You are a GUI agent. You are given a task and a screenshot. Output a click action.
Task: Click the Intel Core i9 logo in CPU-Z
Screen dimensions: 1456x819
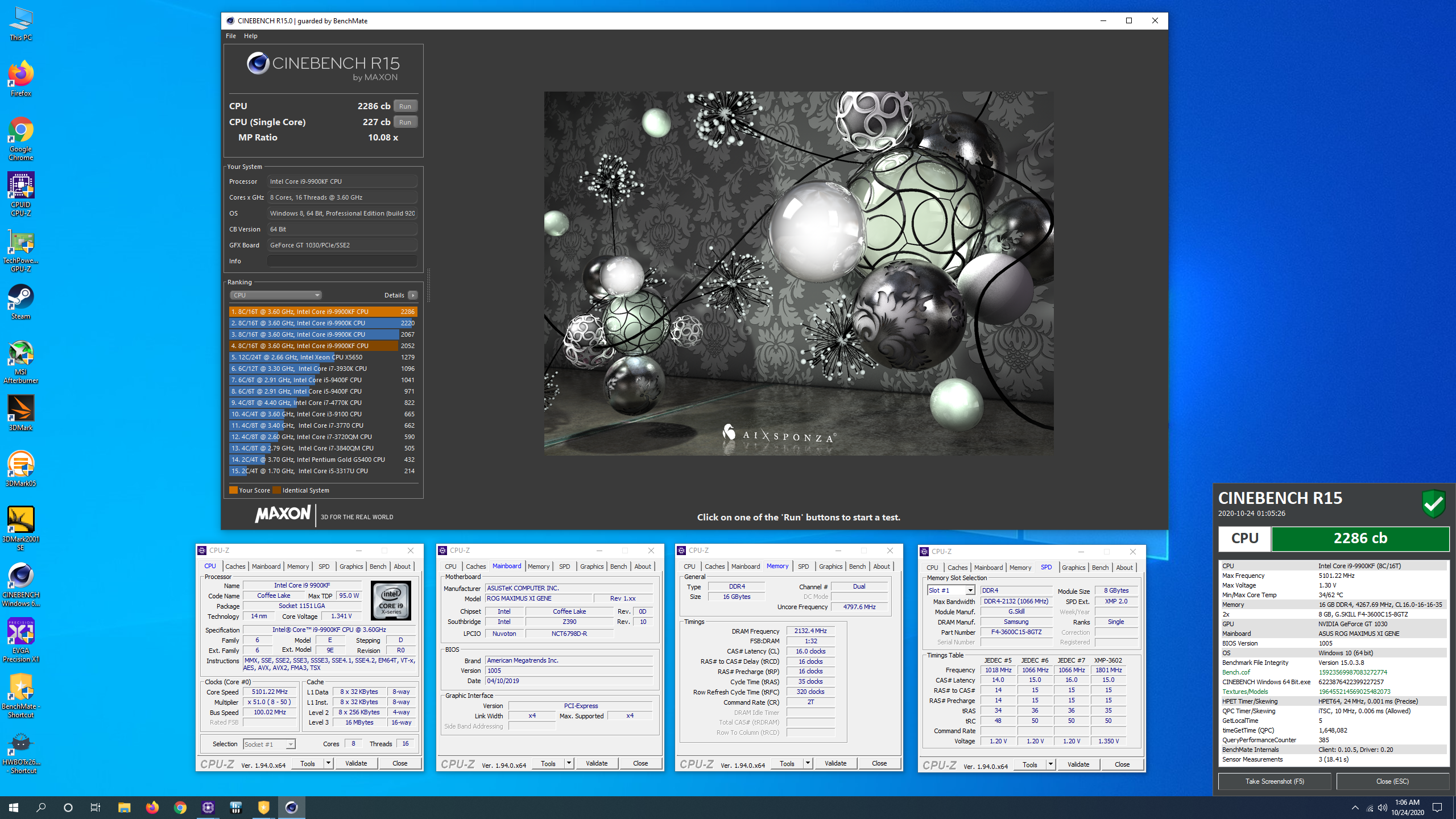(391, 601)
